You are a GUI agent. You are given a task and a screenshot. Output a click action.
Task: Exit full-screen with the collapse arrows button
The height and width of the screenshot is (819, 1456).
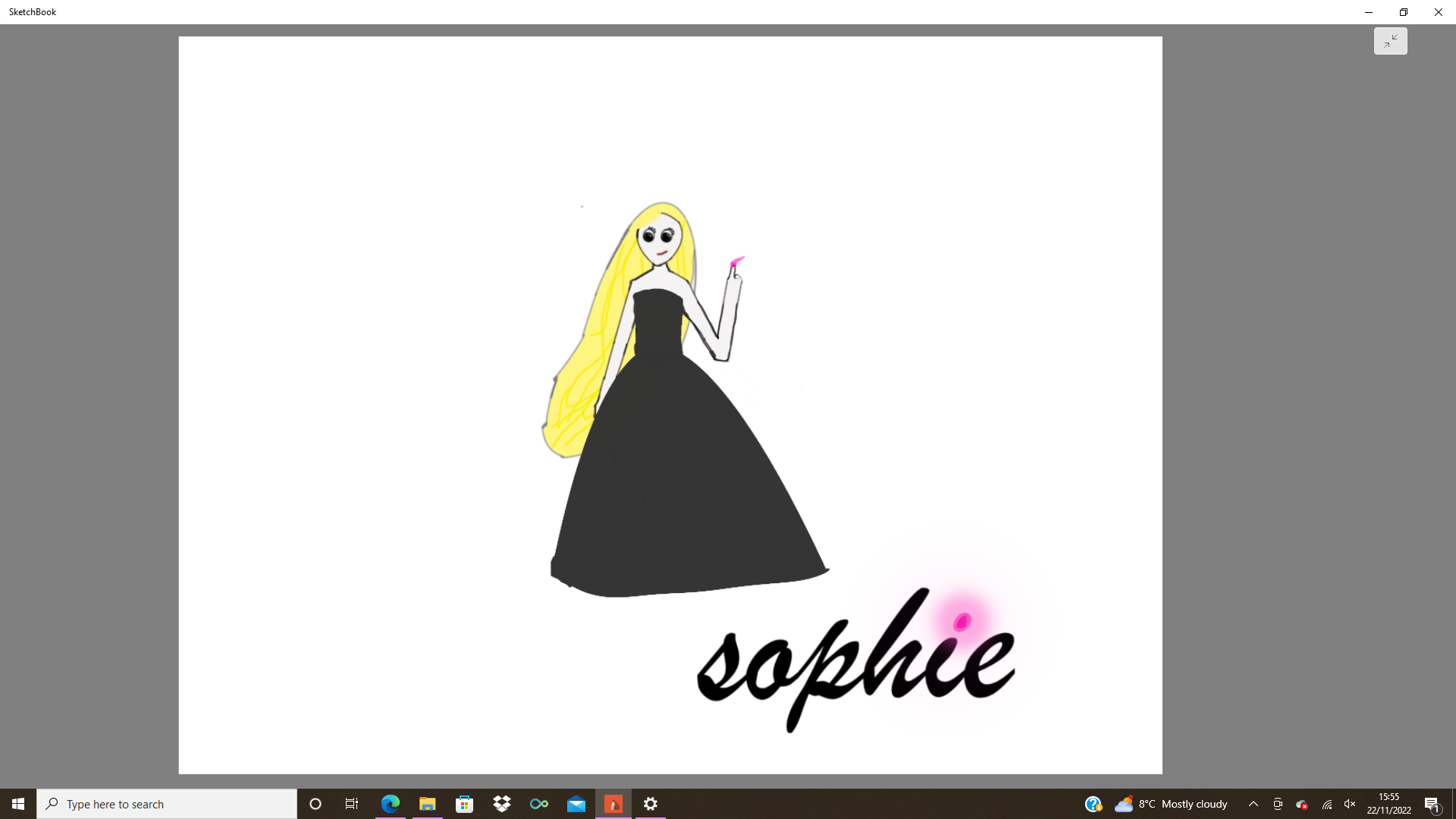point(1390,41)
